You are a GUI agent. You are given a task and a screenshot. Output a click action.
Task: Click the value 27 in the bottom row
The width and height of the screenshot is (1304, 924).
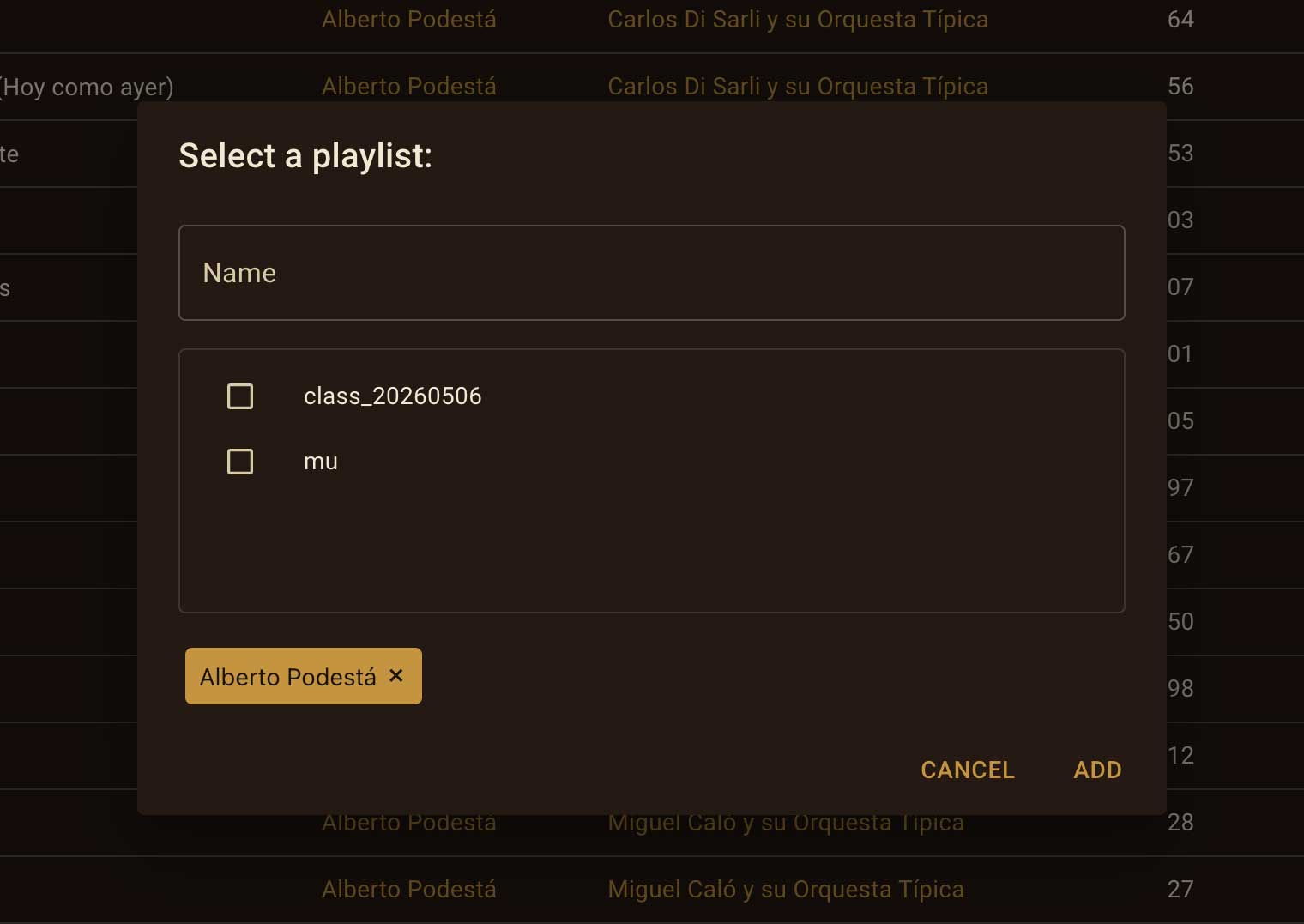tap(1180, 889)
